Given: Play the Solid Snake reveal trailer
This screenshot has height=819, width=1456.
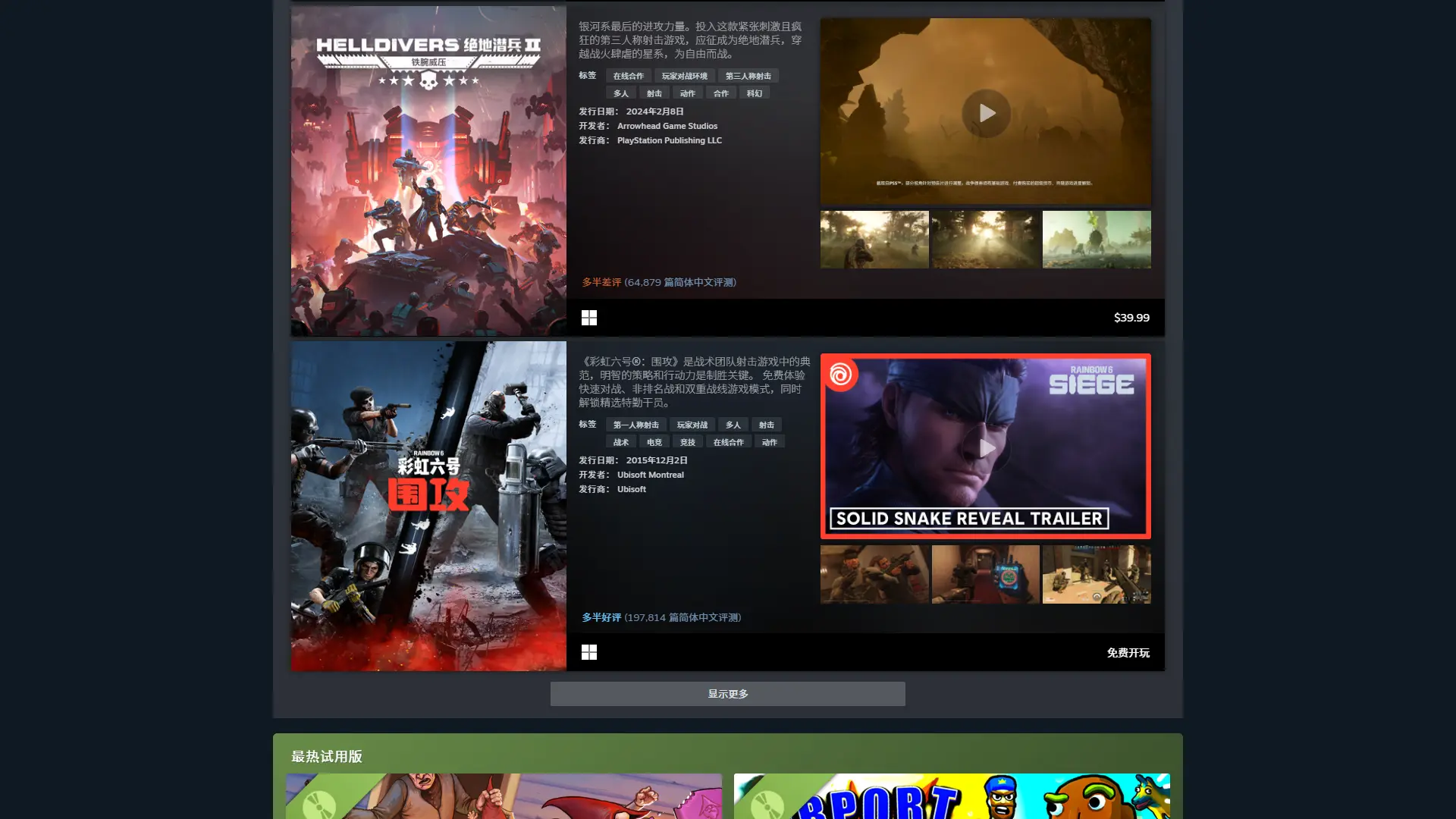Looking at the screenshot, I should [x=985, y=448].
